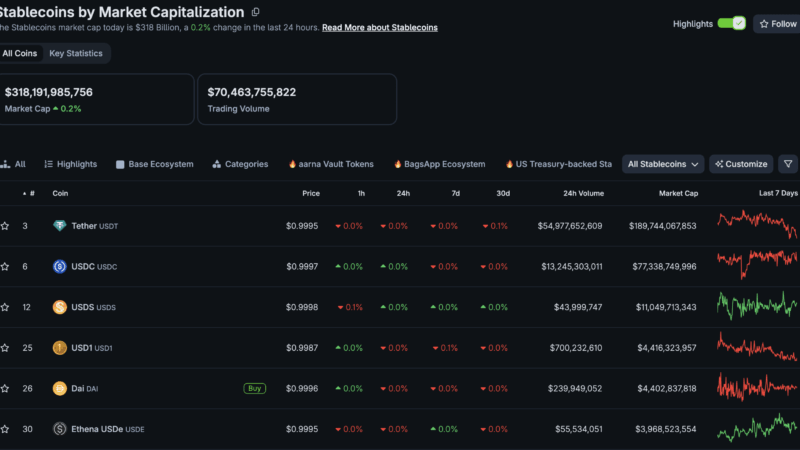Open the BagsApp Ecosystem category
Screen dimensions: 800x450
pyautogui.click(x=439, y=164)
